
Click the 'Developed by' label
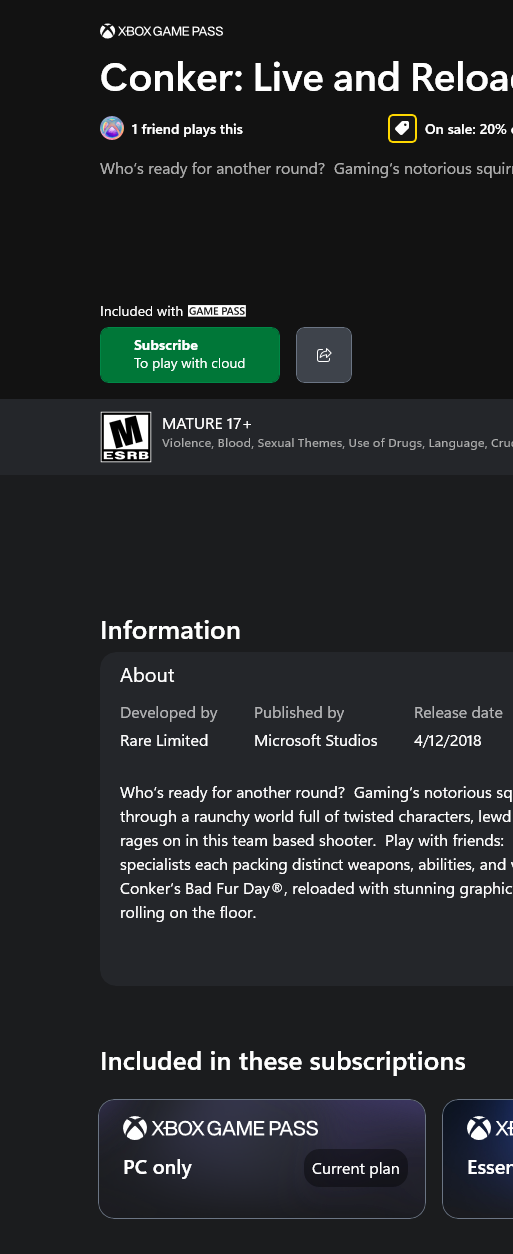click(169, 713)
